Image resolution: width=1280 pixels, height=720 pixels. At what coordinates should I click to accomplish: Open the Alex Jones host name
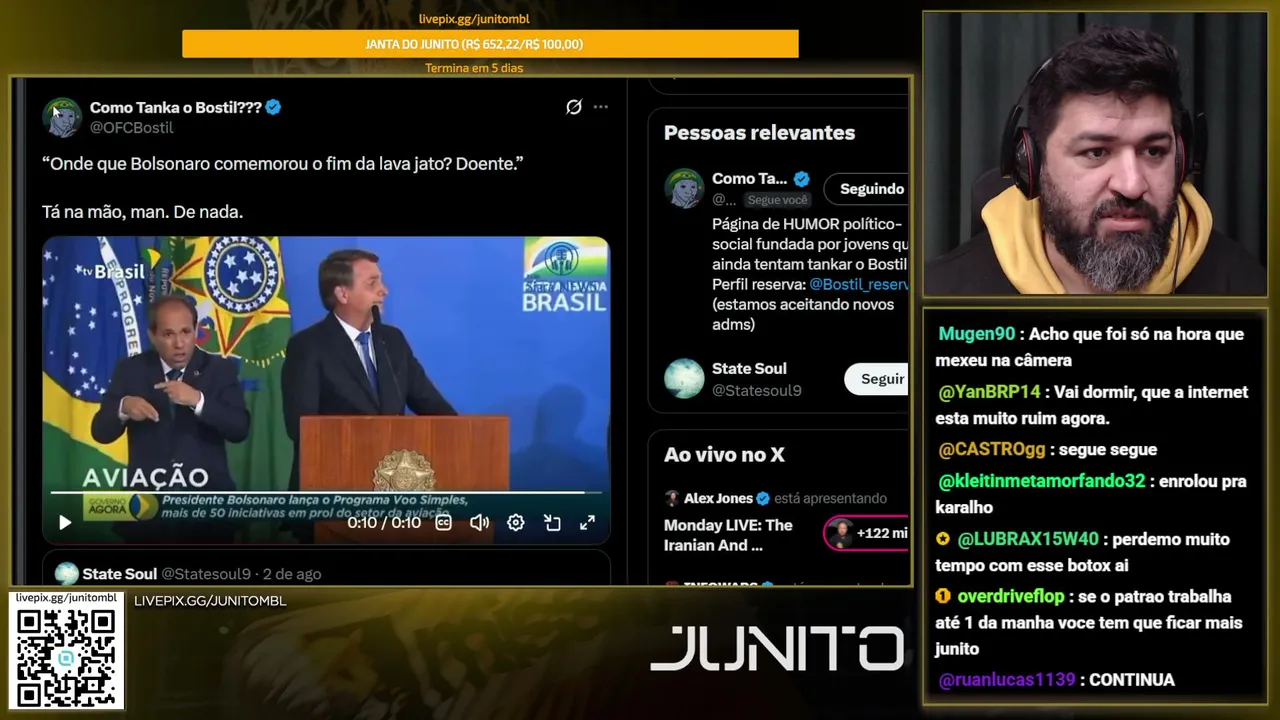(718, 498)
